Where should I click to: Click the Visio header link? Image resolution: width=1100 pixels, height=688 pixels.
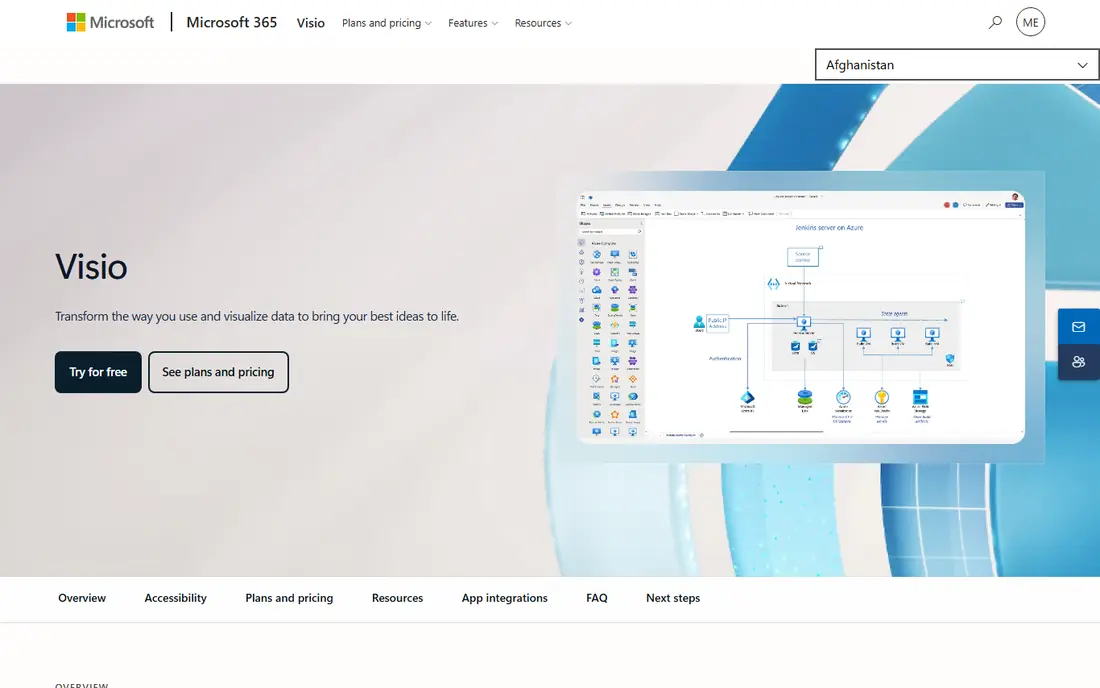pyautogui.click(x=311, y=23)
